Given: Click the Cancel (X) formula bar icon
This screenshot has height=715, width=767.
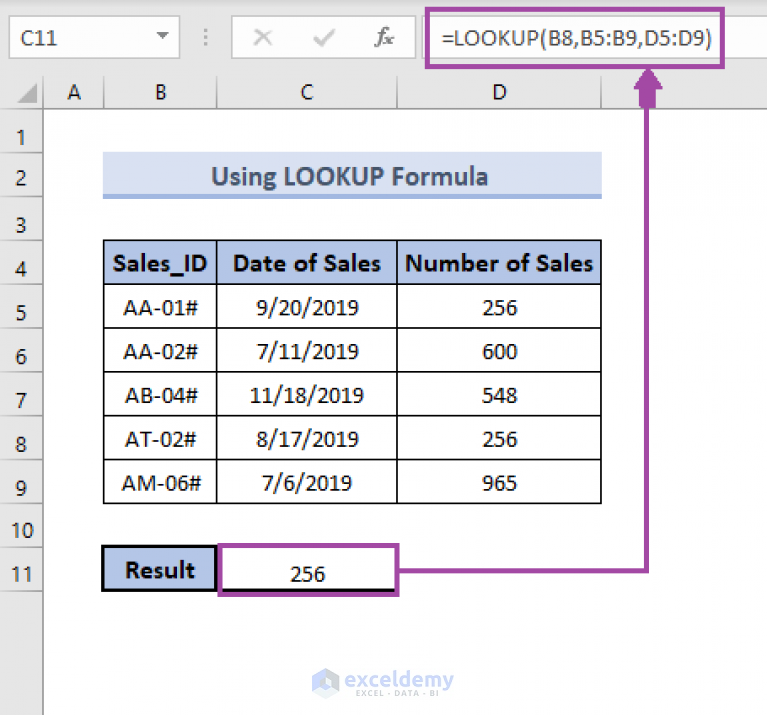Looking at the screenshot, I should click(x=263, y=39).
